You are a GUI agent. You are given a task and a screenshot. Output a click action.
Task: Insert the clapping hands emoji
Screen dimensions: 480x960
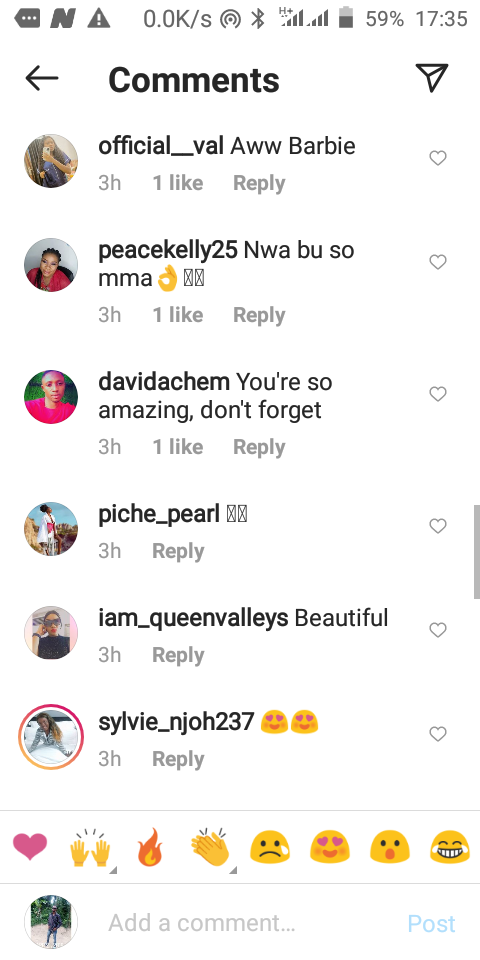pyautogui.click(x=210, y=847)
